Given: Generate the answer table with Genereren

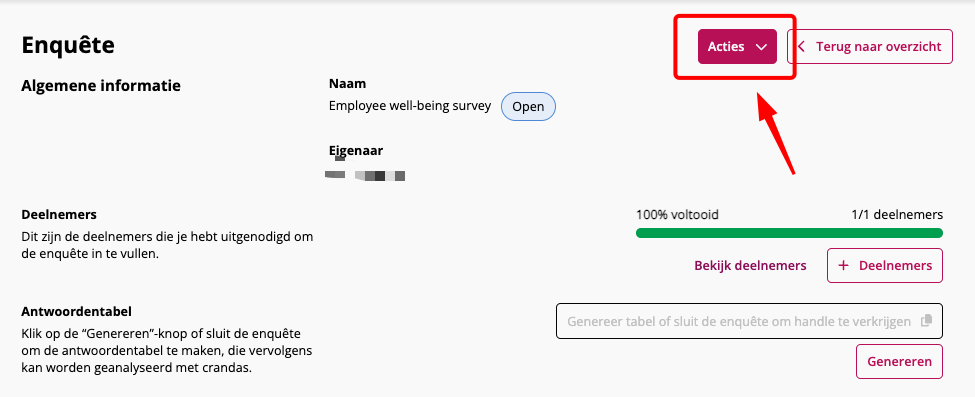Looking at the screenshot, I should point(899,362).
